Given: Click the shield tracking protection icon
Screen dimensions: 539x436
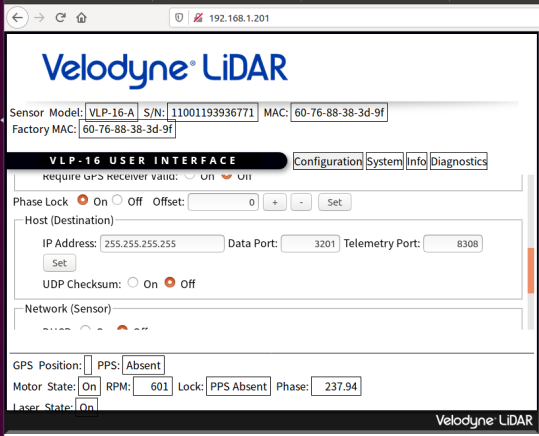Looking at the screenshot, I should (x=179, y=18).
